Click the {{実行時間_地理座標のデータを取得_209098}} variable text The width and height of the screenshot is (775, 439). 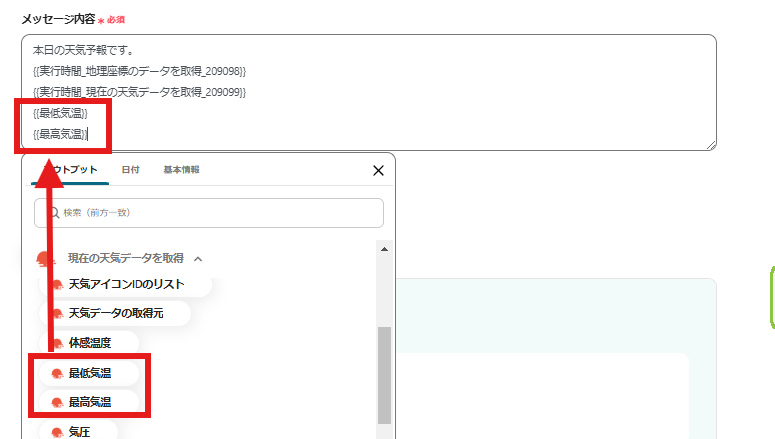click(x=139, y=71)
